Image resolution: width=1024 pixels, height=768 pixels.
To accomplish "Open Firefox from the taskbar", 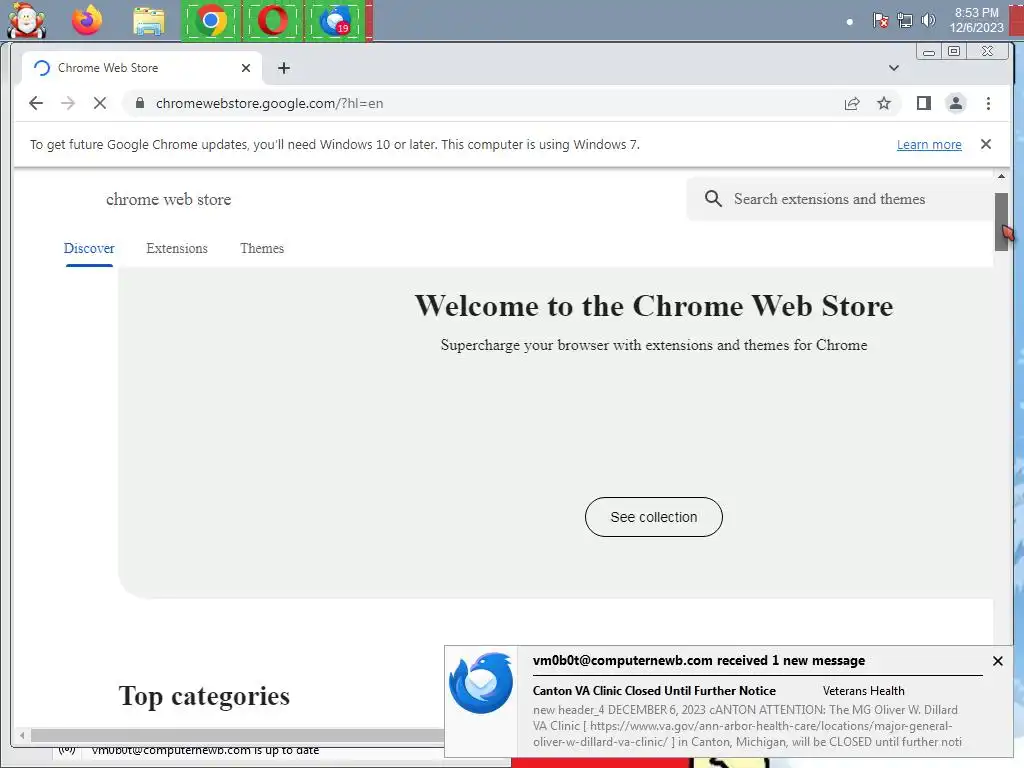I will click(x=86, y=20).
